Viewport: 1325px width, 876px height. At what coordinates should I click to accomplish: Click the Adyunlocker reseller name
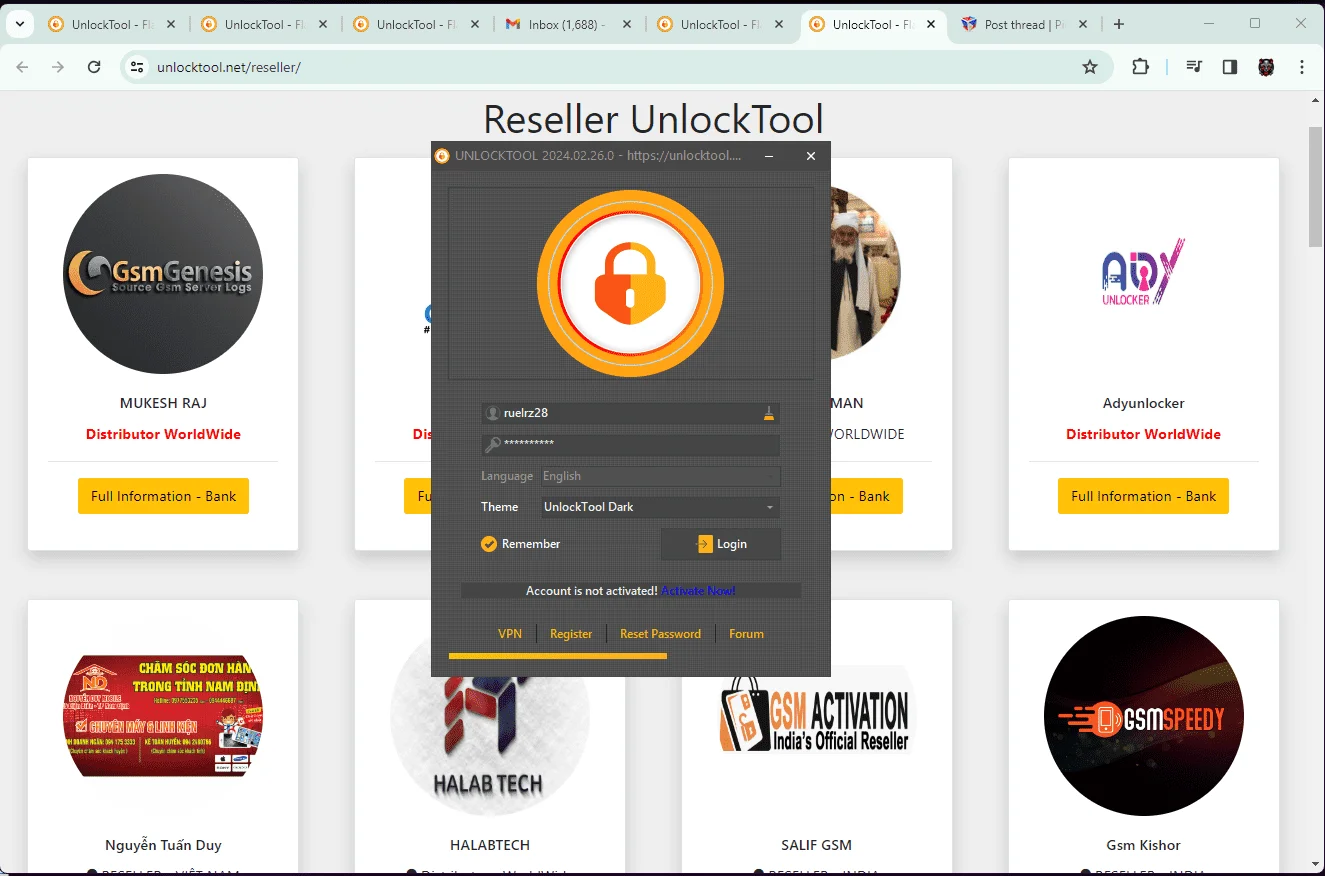click(x=1143, y=404)
